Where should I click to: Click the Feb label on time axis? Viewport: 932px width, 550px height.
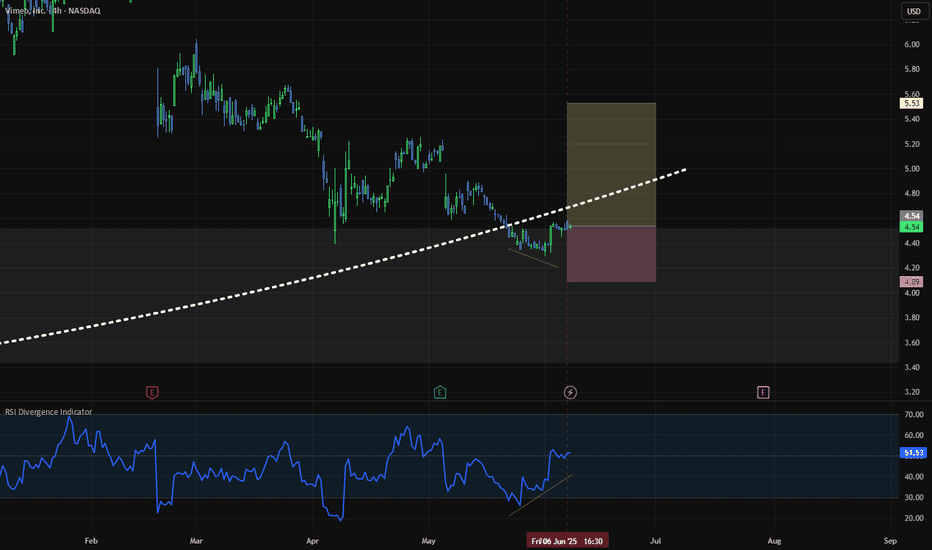[x=91, y=541]
